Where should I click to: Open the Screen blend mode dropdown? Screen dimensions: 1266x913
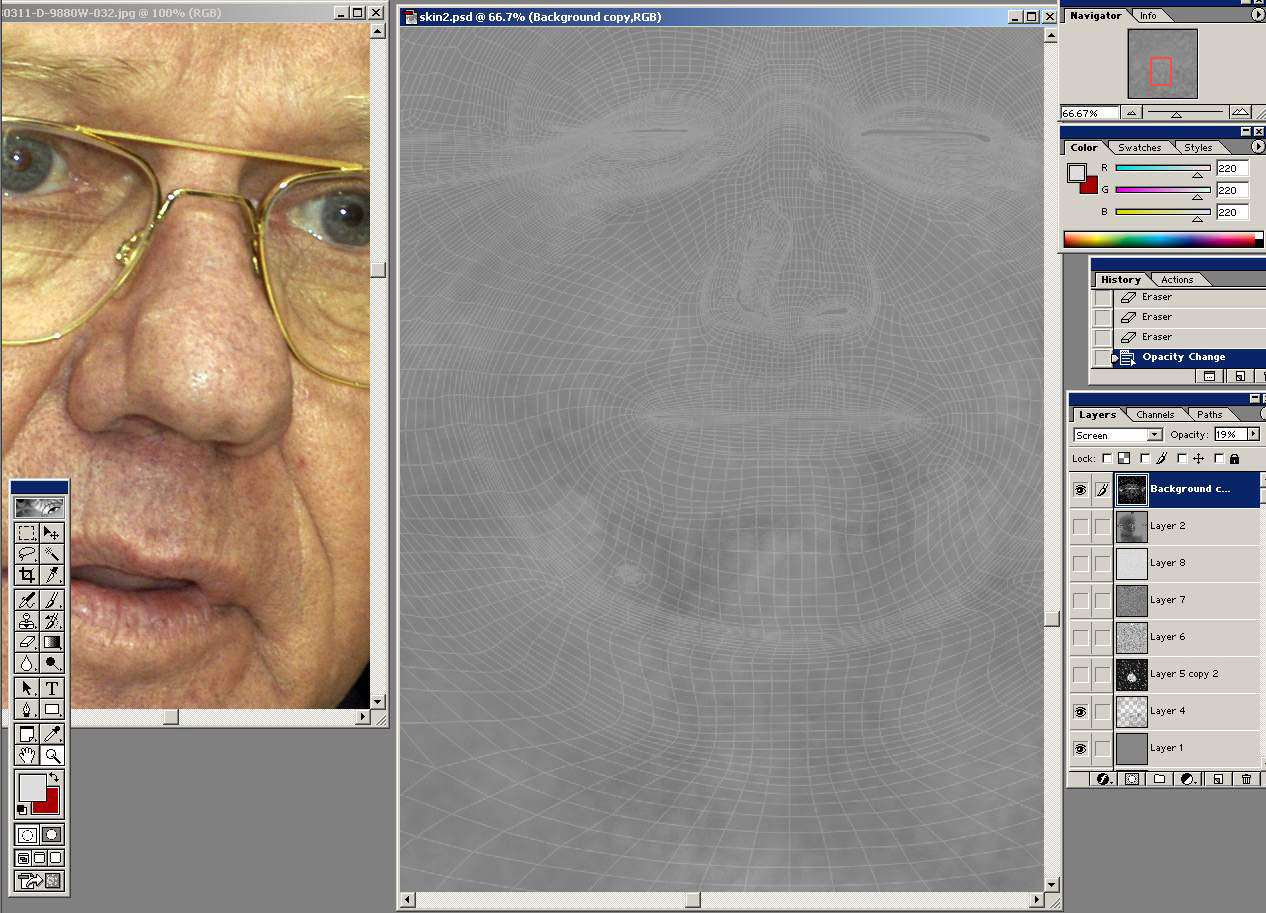tap(1154, 435)
